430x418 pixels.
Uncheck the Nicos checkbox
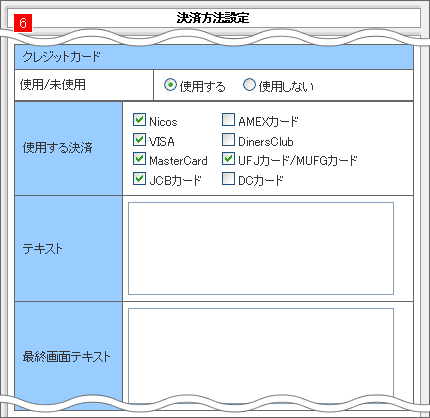pos(139,120)
